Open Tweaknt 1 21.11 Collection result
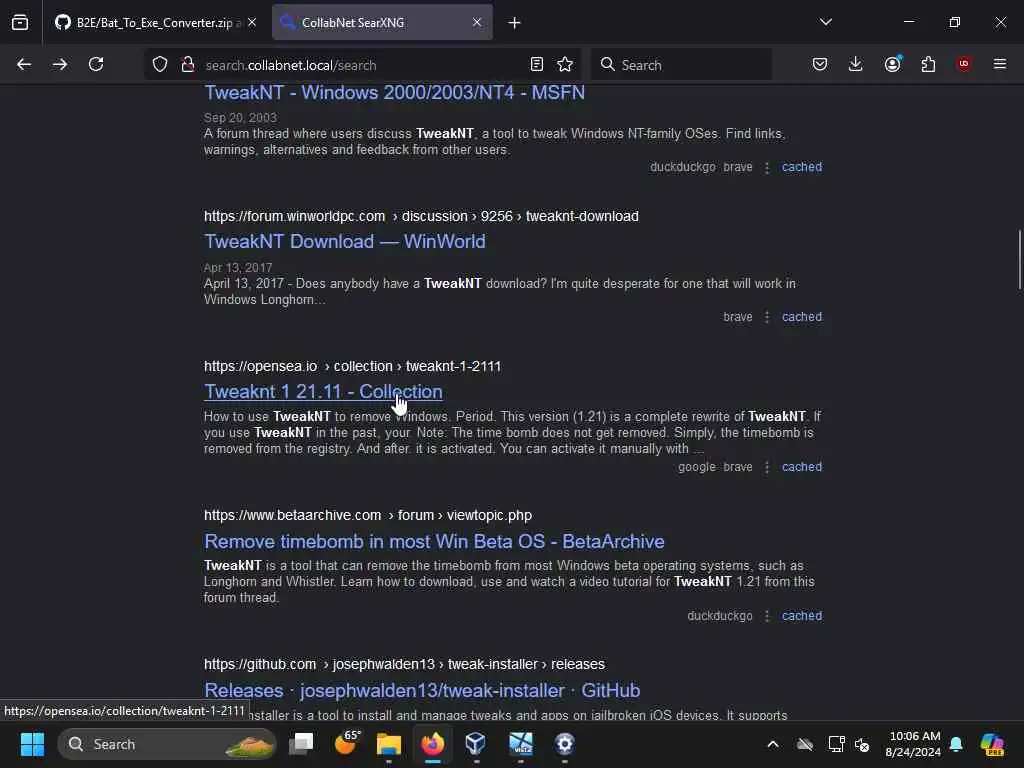The height and width of the screenshot is (768, 1024). (x=323, y=392)
